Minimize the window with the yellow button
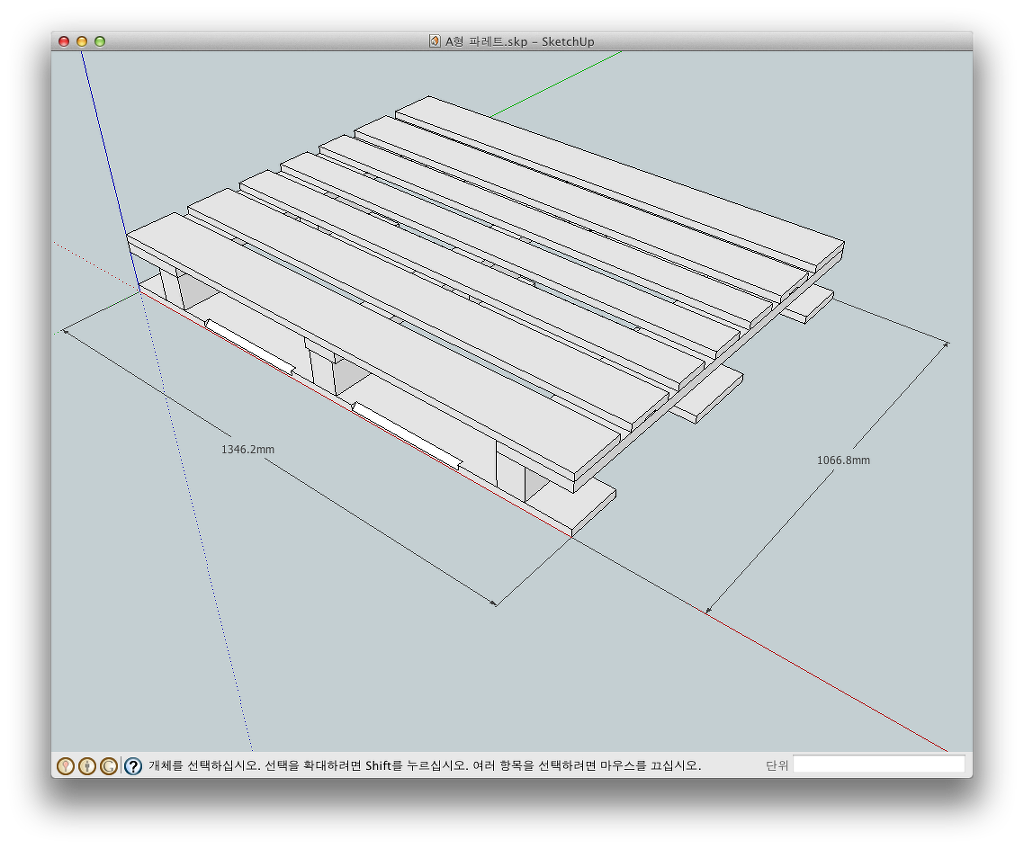This screenshot has width=1024, height=849. pos(82,41)
